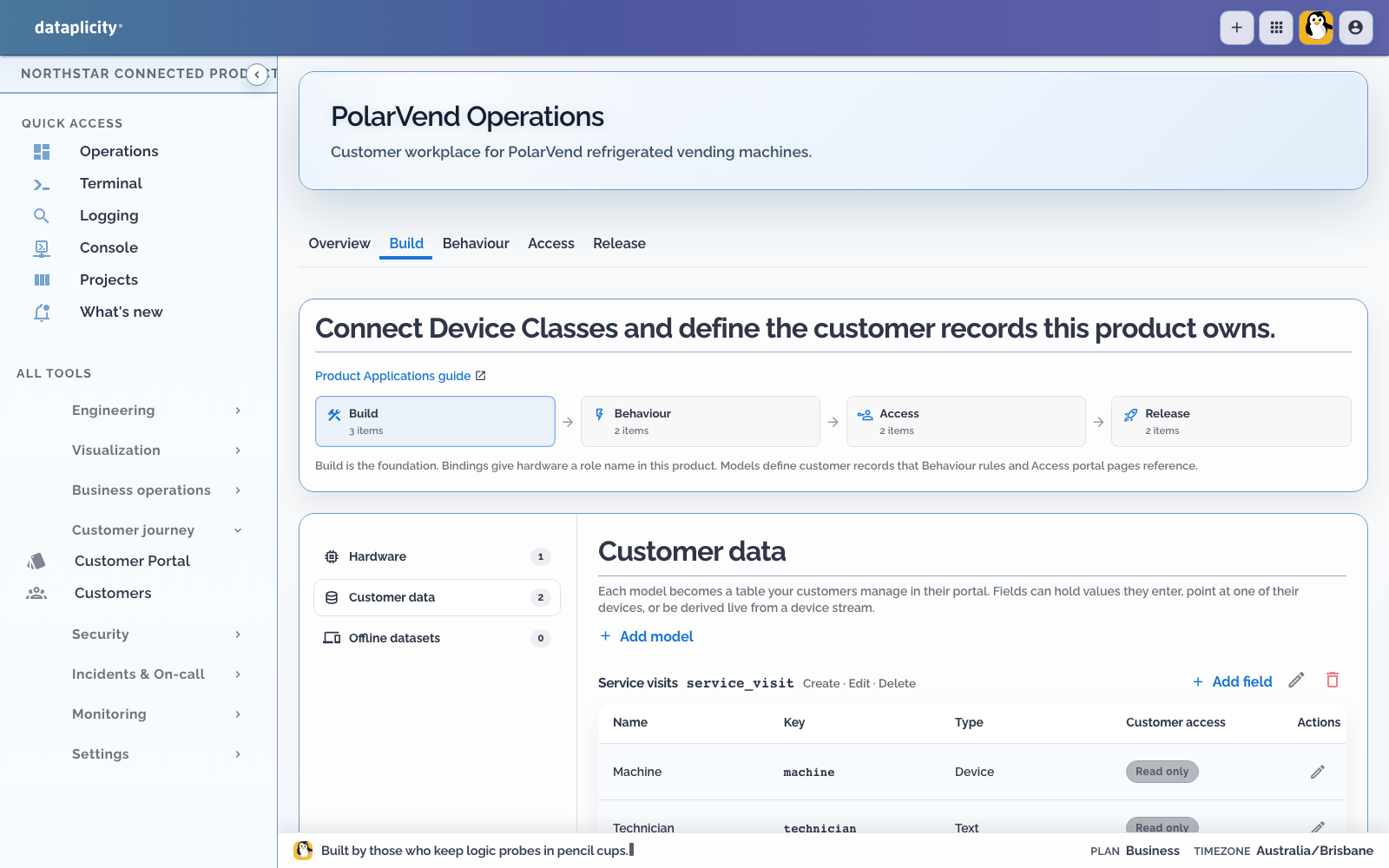
Task: Click Machine row Read only badge
Action: click(1162, 772)
